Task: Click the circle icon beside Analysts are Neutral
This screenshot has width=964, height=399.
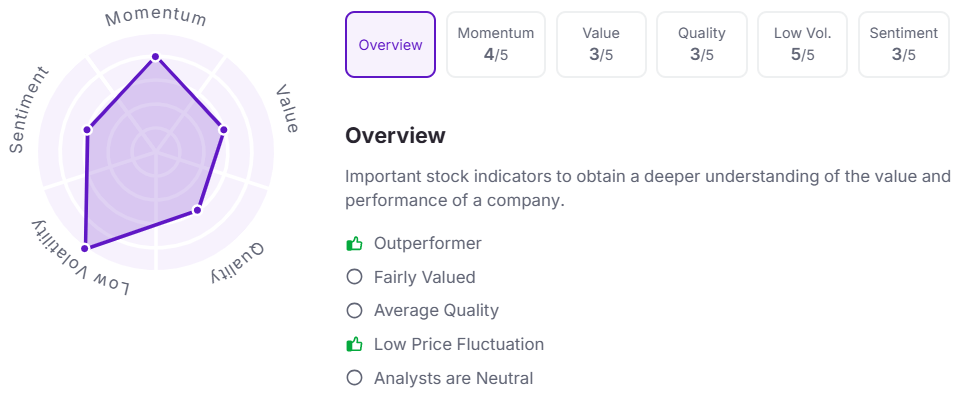Action: point(354,377)
